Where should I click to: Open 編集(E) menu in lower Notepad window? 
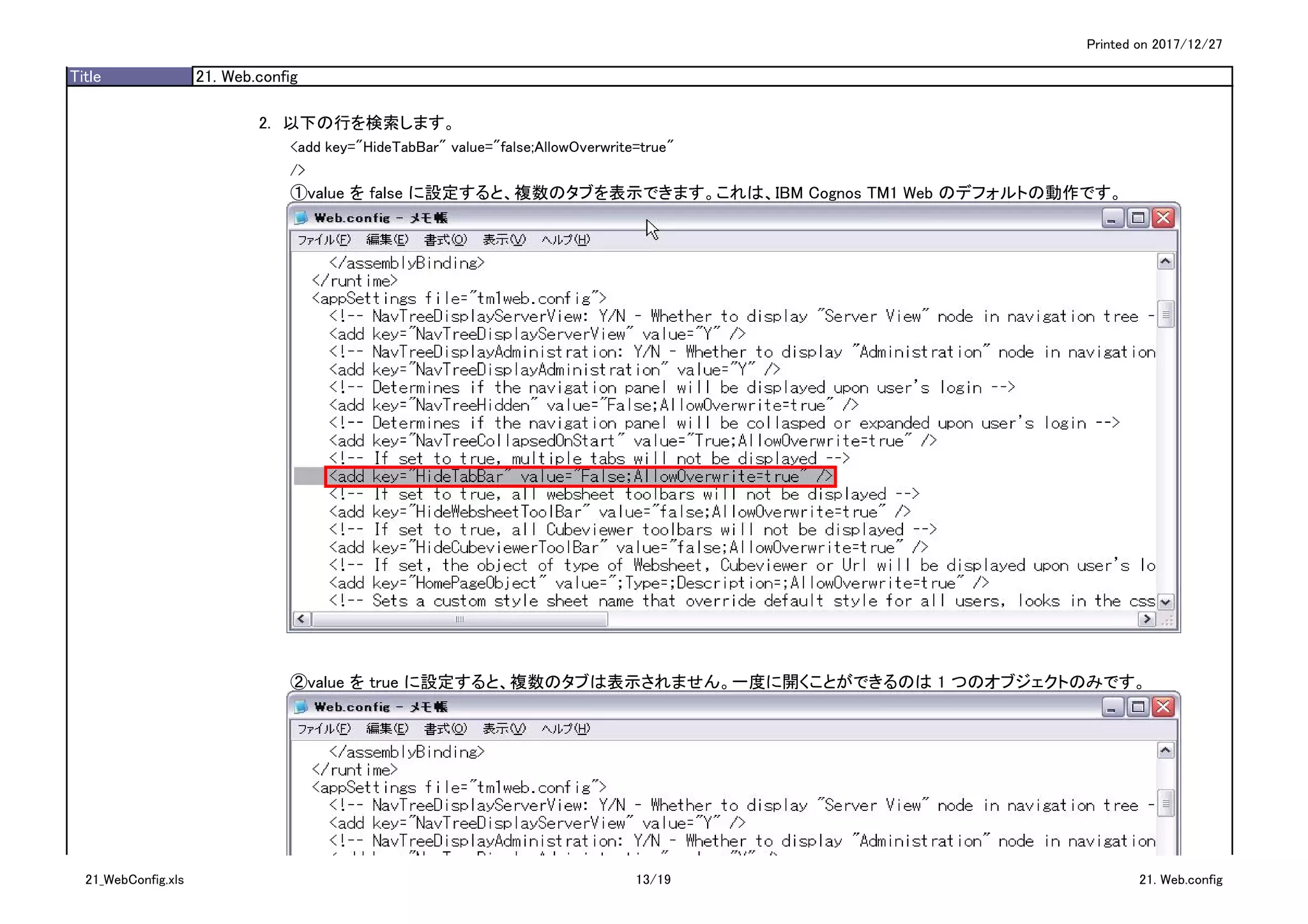point(387,729)
